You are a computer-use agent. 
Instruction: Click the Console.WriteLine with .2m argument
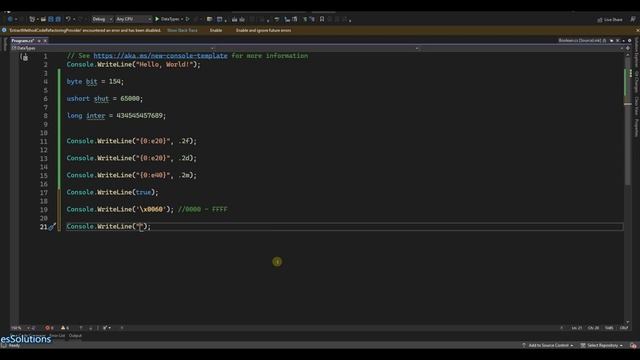[x=131, y=175]
